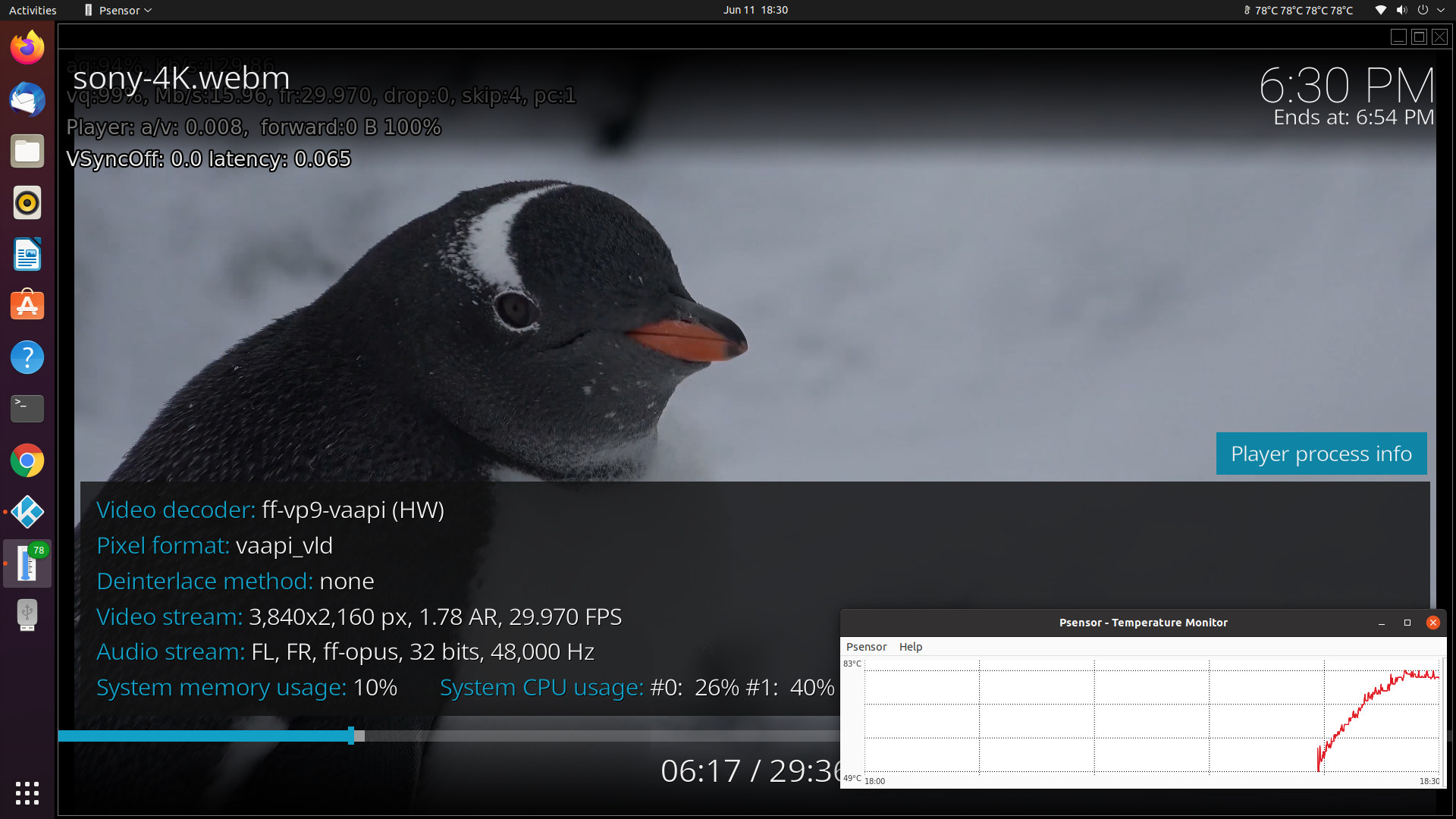This screenshot has height=819, width=1456.
Task: Open the Wi-Fi status icon
Action: click(1381, 10)
